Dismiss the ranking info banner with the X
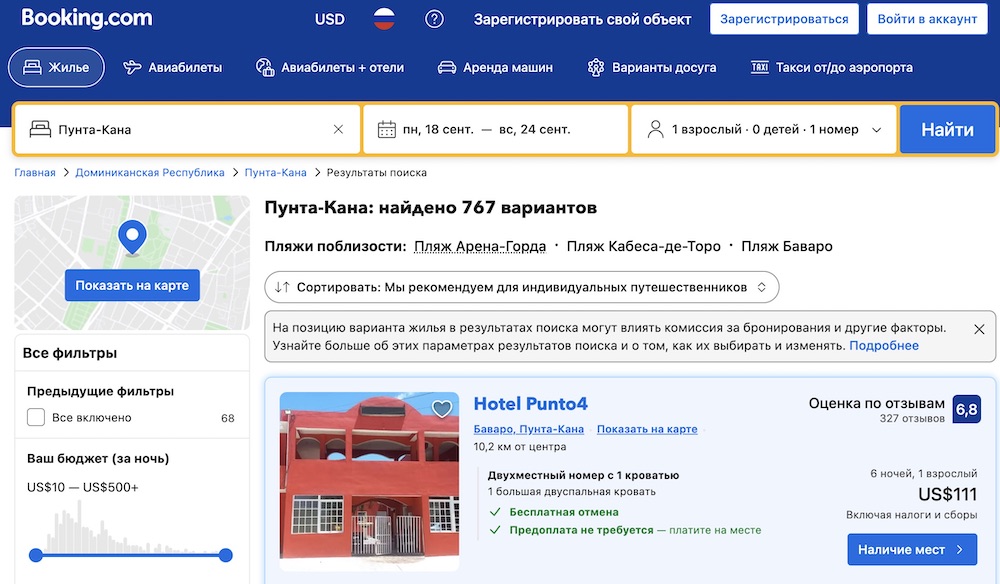 (977, 328)
